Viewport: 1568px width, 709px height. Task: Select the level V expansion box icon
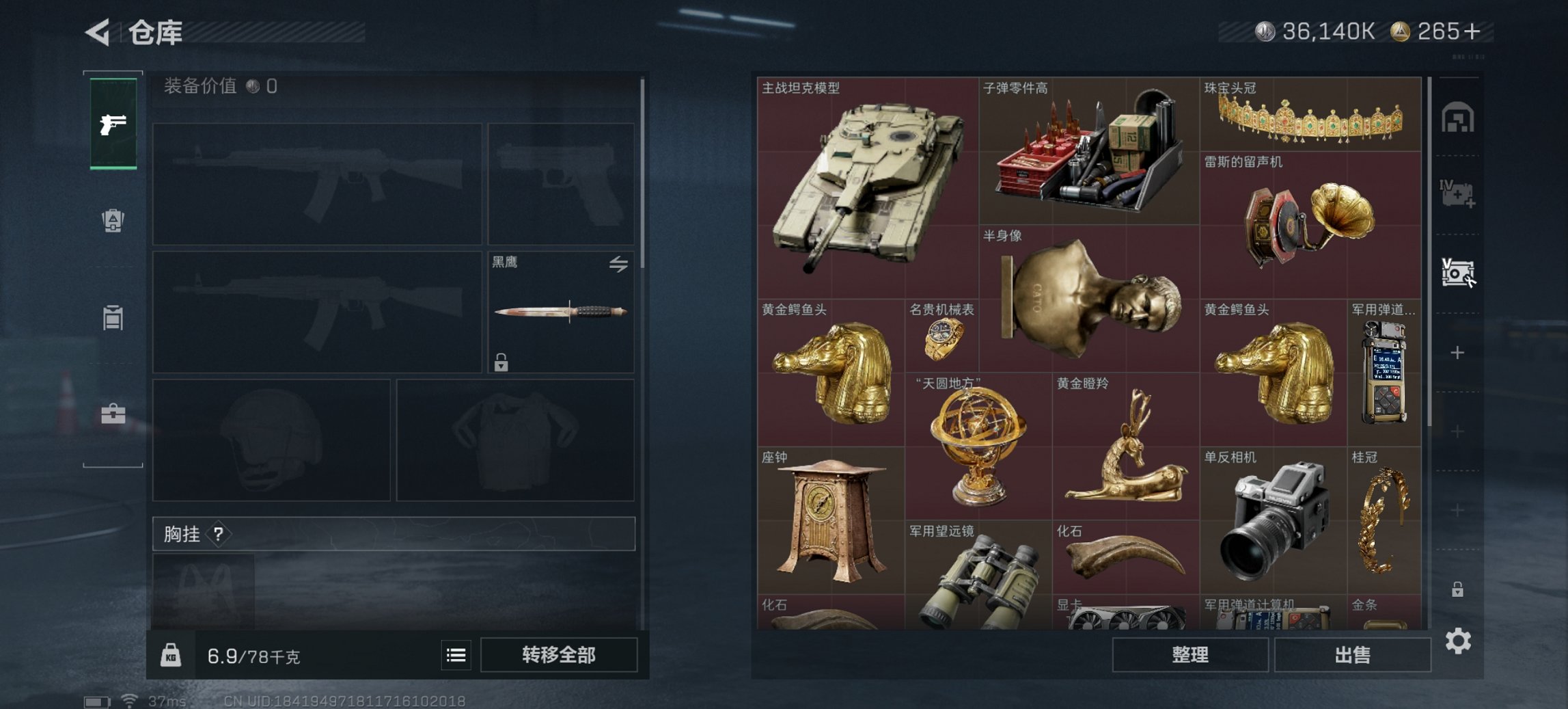pyautogui.click(x=1457, y=273)
